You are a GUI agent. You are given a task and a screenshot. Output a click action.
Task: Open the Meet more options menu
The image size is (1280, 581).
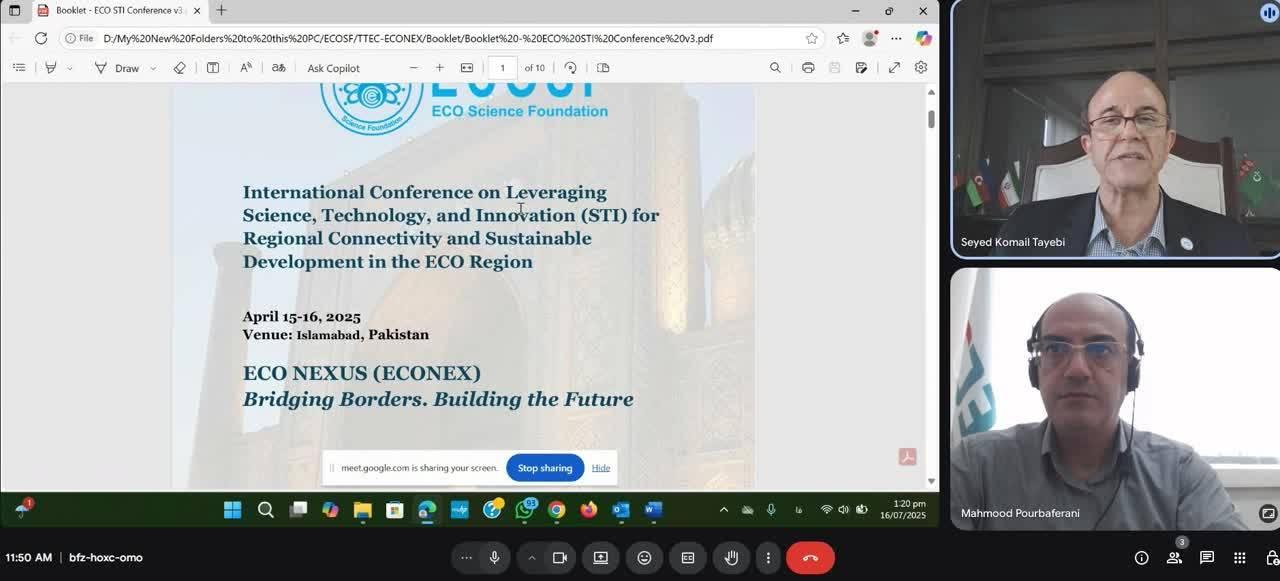click(768, 558)
